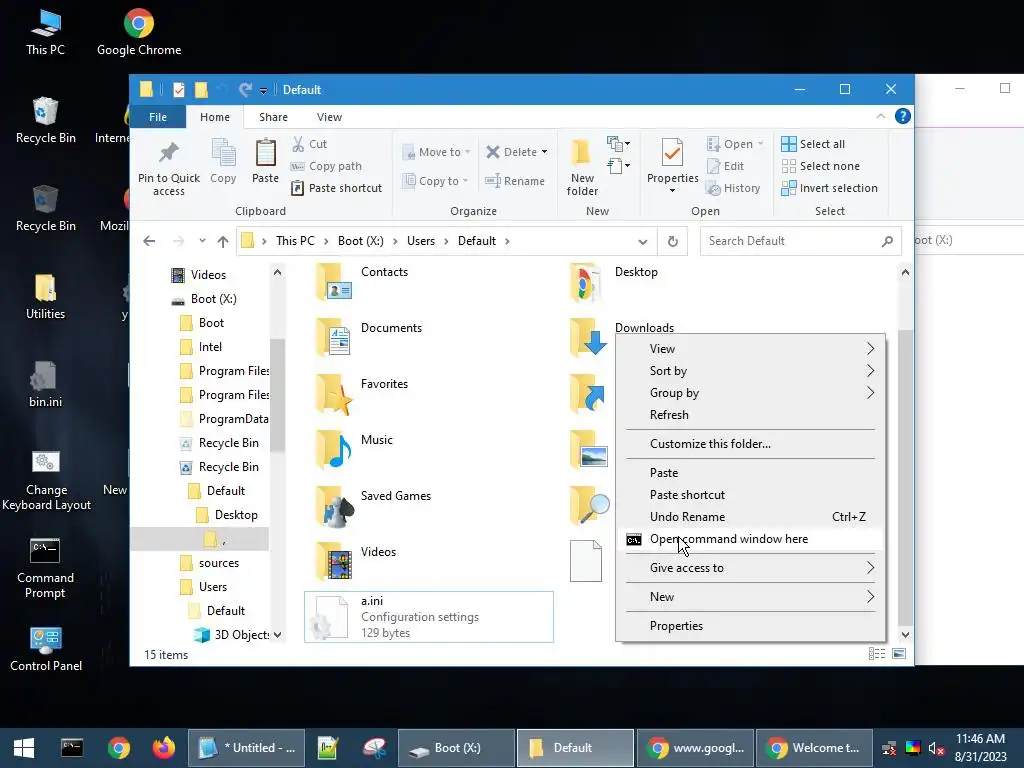
Task: Expand the address bar history dropdown
Action: [643, 242]
